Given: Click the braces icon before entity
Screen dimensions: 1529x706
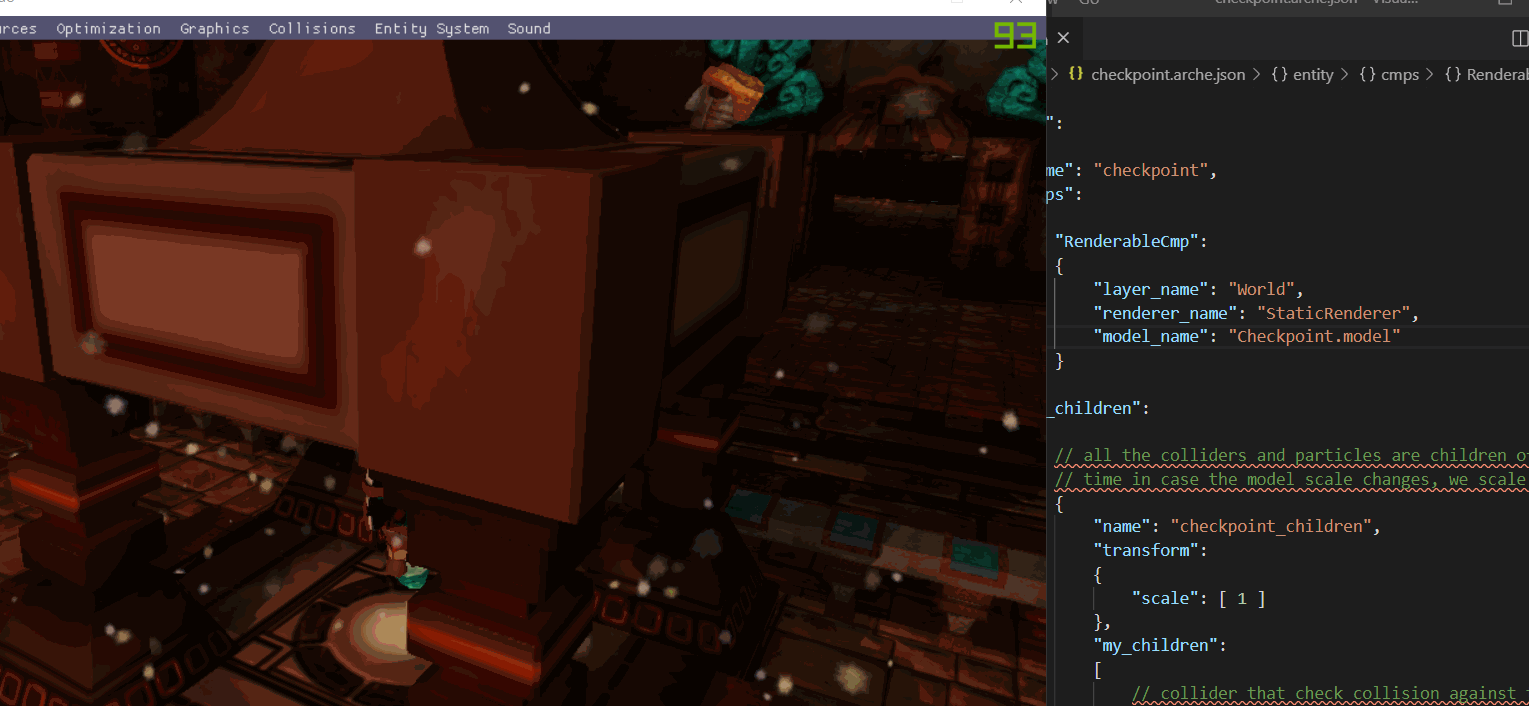Looking at the screenshot, I should coord(1279,74).
